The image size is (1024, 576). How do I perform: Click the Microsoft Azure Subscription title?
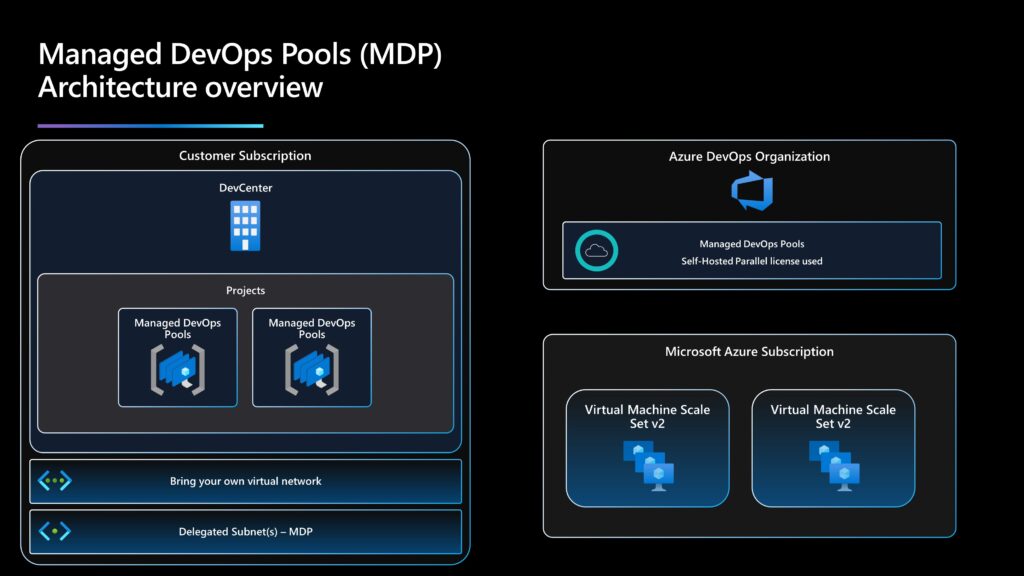[x=749, y=351]
